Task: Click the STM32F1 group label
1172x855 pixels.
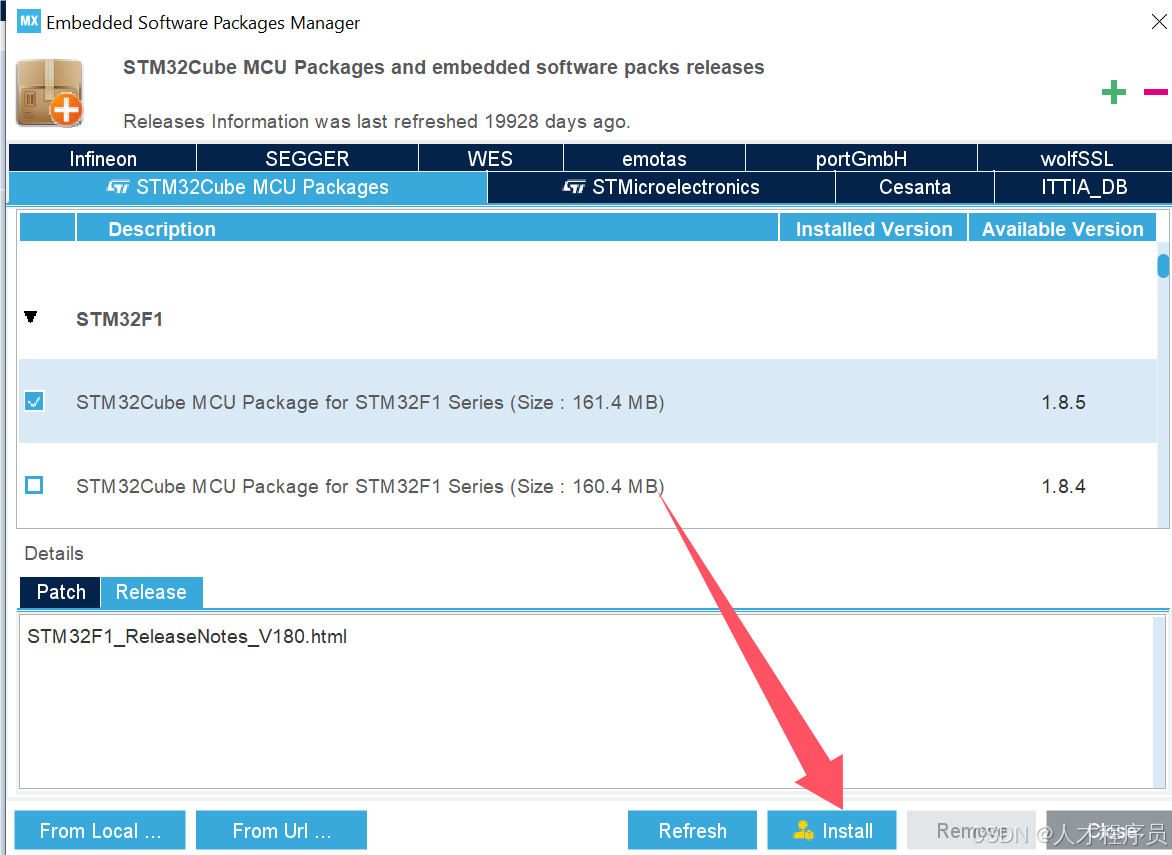Action: (119, 319)
